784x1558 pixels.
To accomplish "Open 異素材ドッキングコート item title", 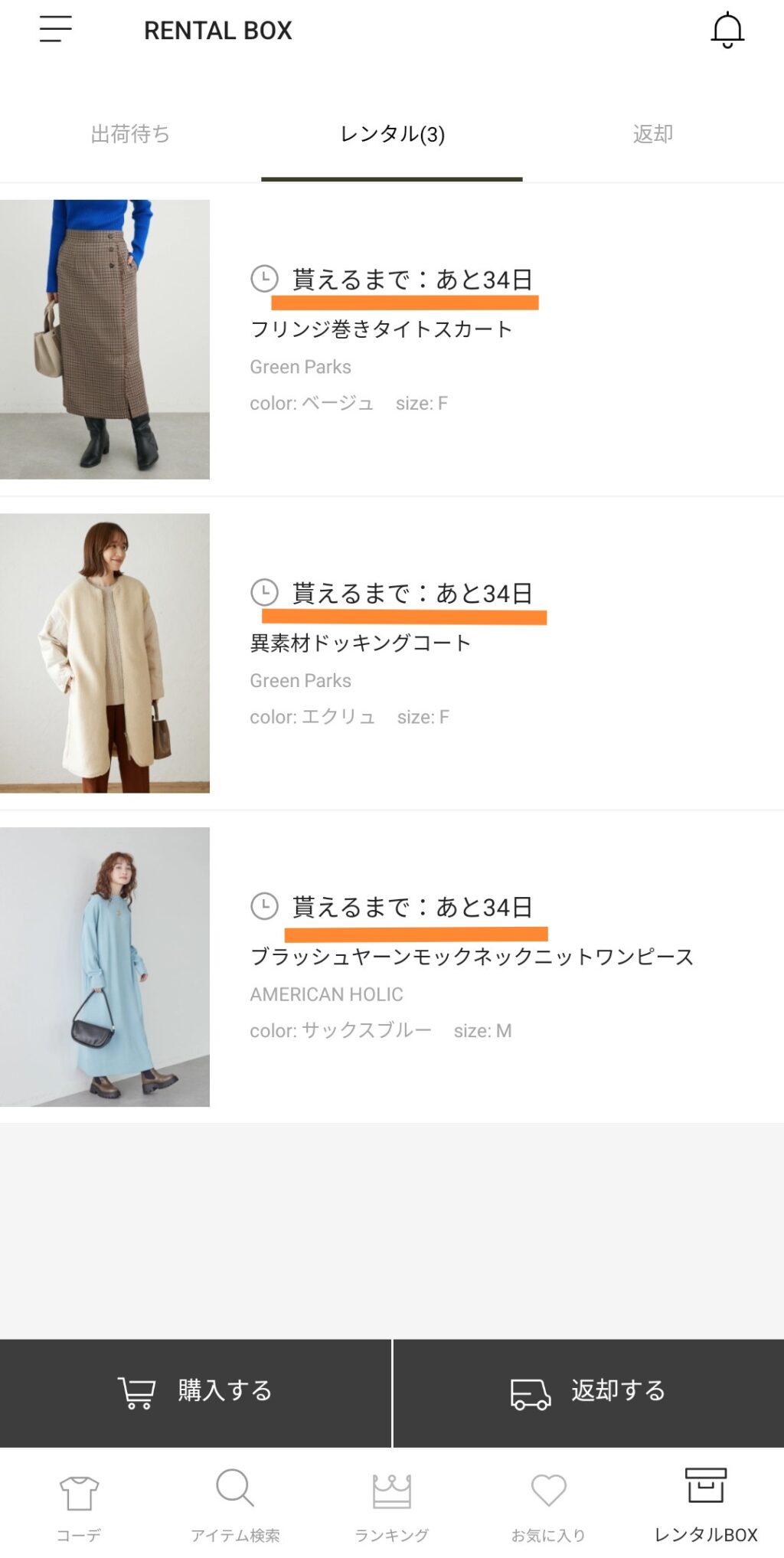I will [x=360, y=643].
